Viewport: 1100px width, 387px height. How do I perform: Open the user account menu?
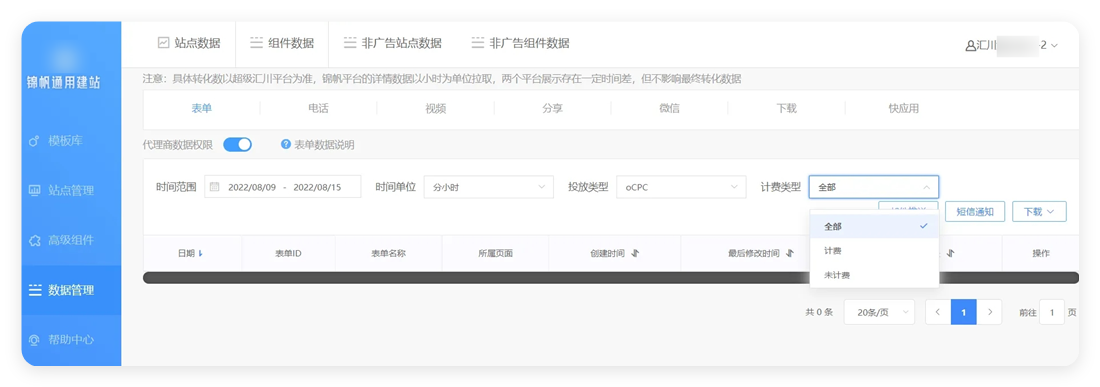coord(1012,45)
